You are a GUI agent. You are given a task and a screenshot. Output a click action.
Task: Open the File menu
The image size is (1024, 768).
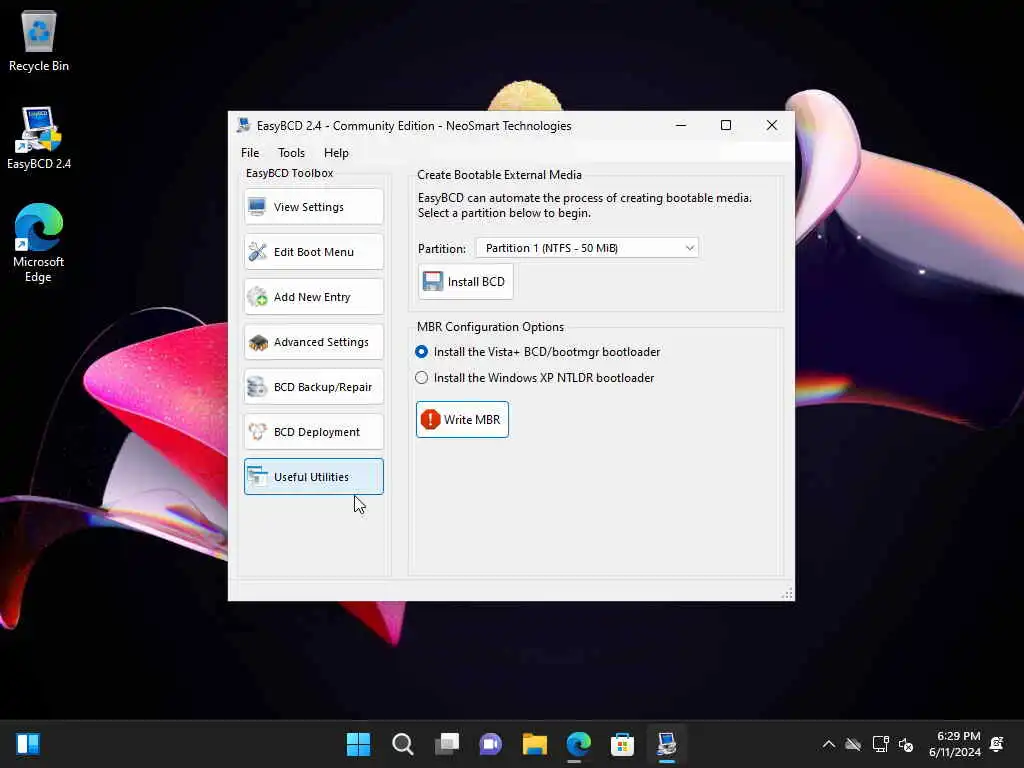250,153
